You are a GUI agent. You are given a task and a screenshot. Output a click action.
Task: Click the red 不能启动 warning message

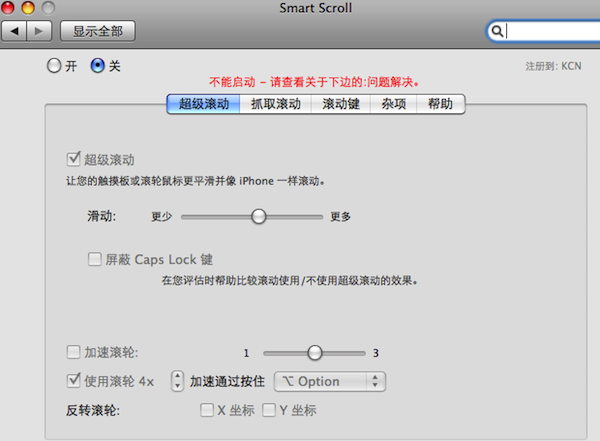tap(314, 82)
